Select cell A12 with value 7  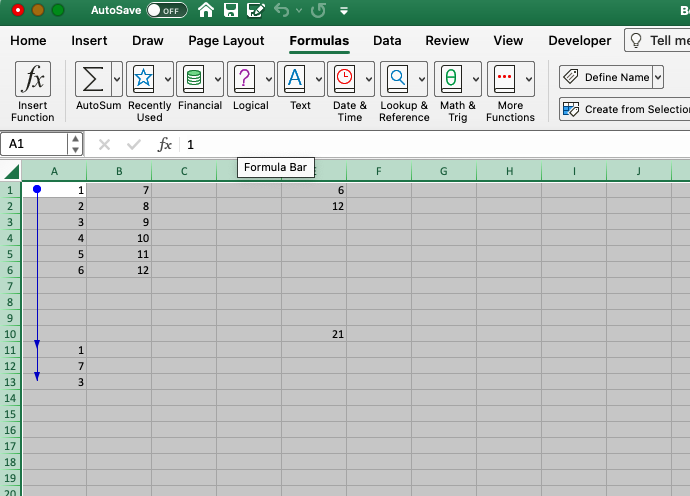click(x=54, y=366)
